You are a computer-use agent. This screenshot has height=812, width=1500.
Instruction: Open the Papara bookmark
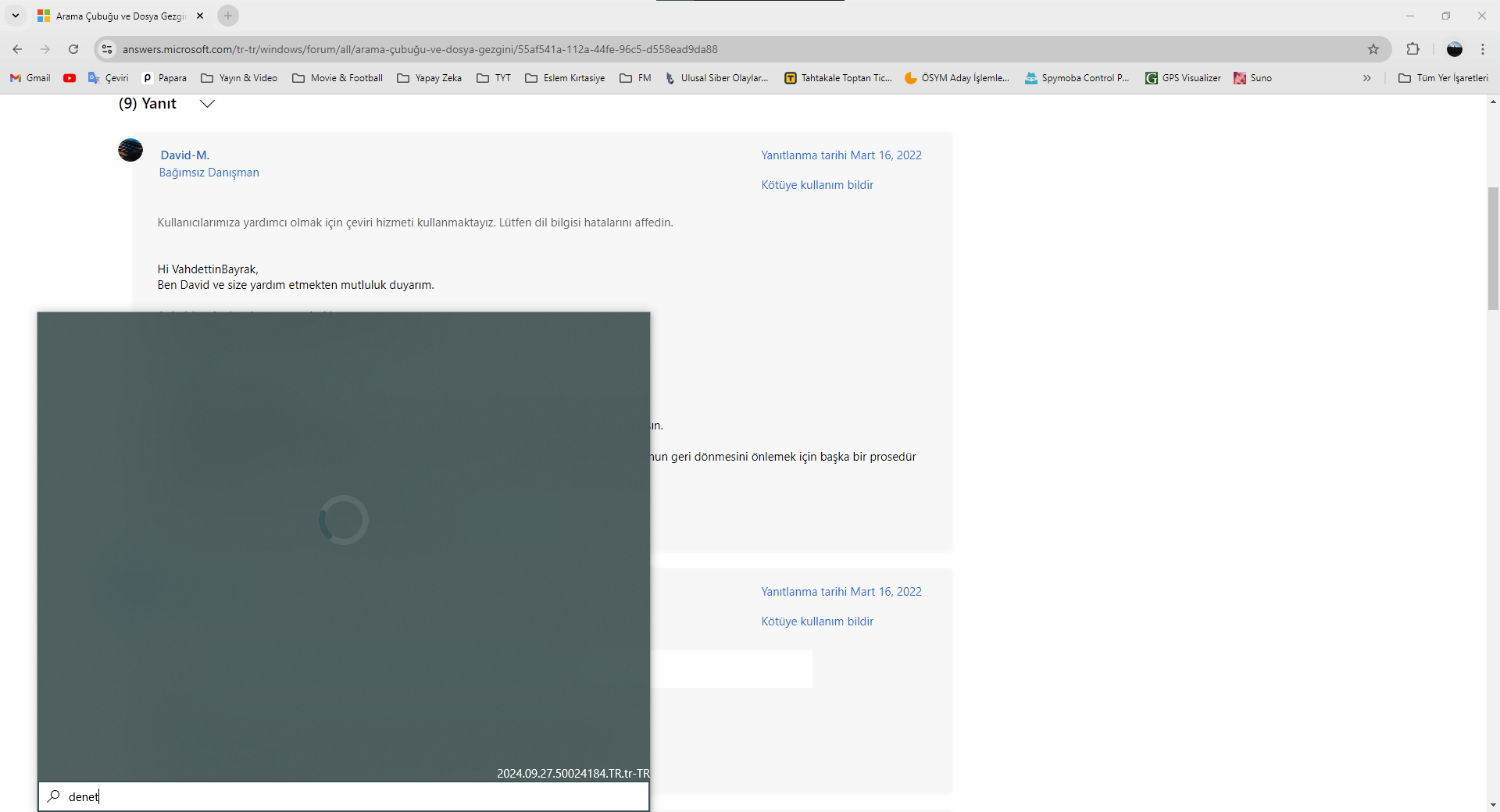tap(164, 78)
